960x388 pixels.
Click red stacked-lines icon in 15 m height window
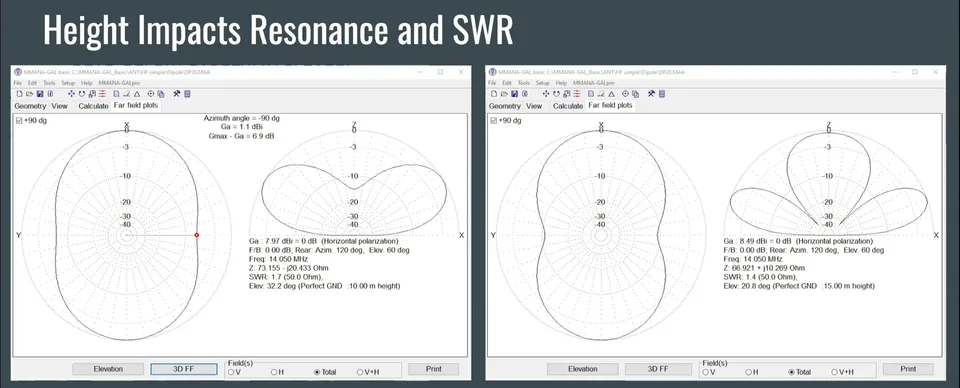(x=577, y=94)
